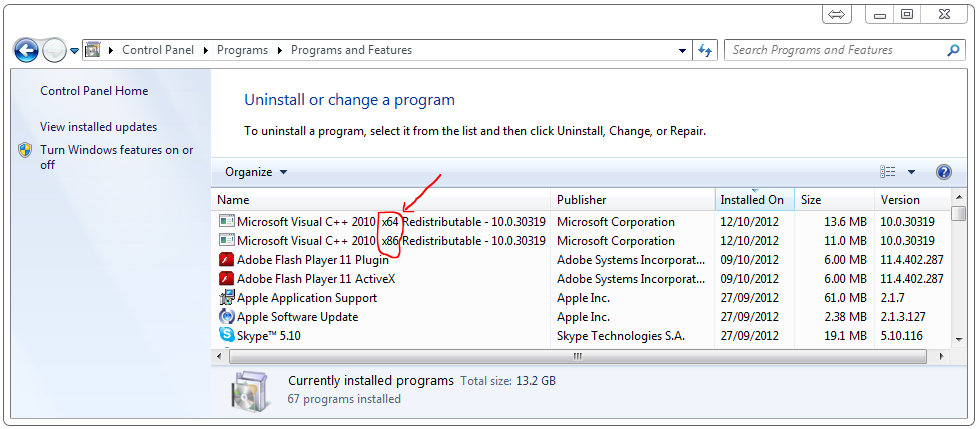Viewport: 978px width, 429px height.
Task: Click the horizontal scrollbar thumb
Action: point(578,357)
